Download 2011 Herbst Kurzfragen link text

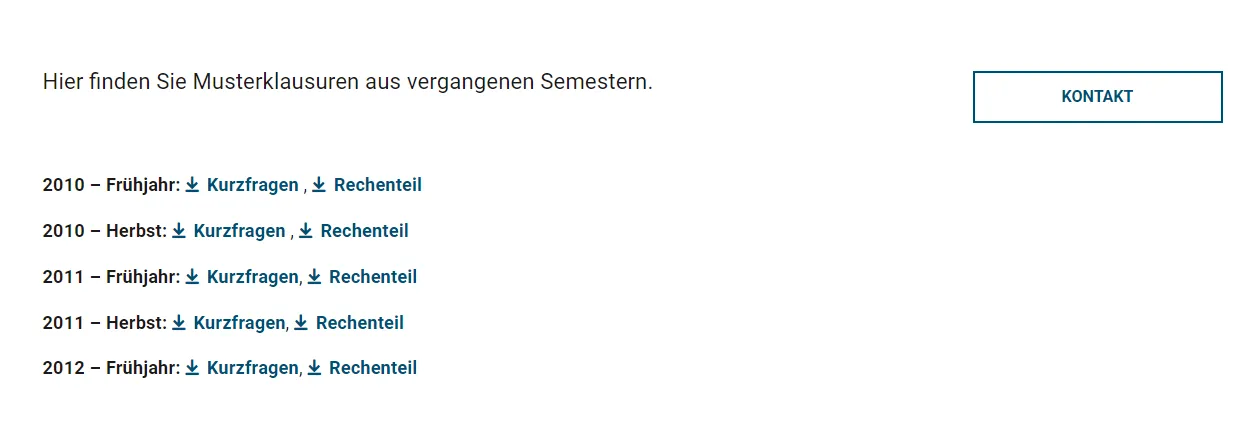(239, 323)
